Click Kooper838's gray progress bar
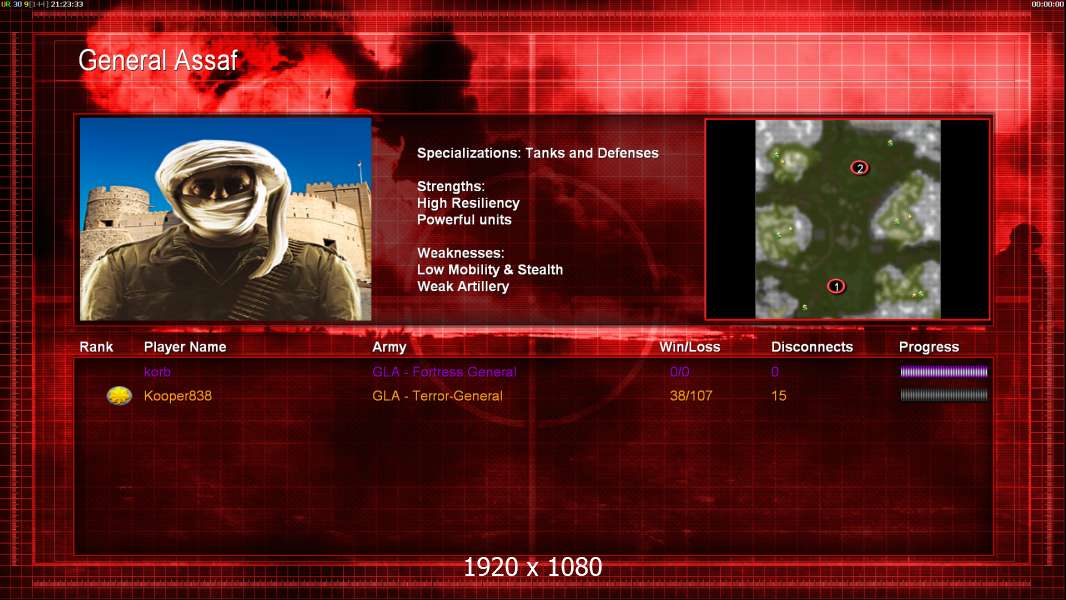The width and height of the screenshot is (1066, 600). point(943,395)
